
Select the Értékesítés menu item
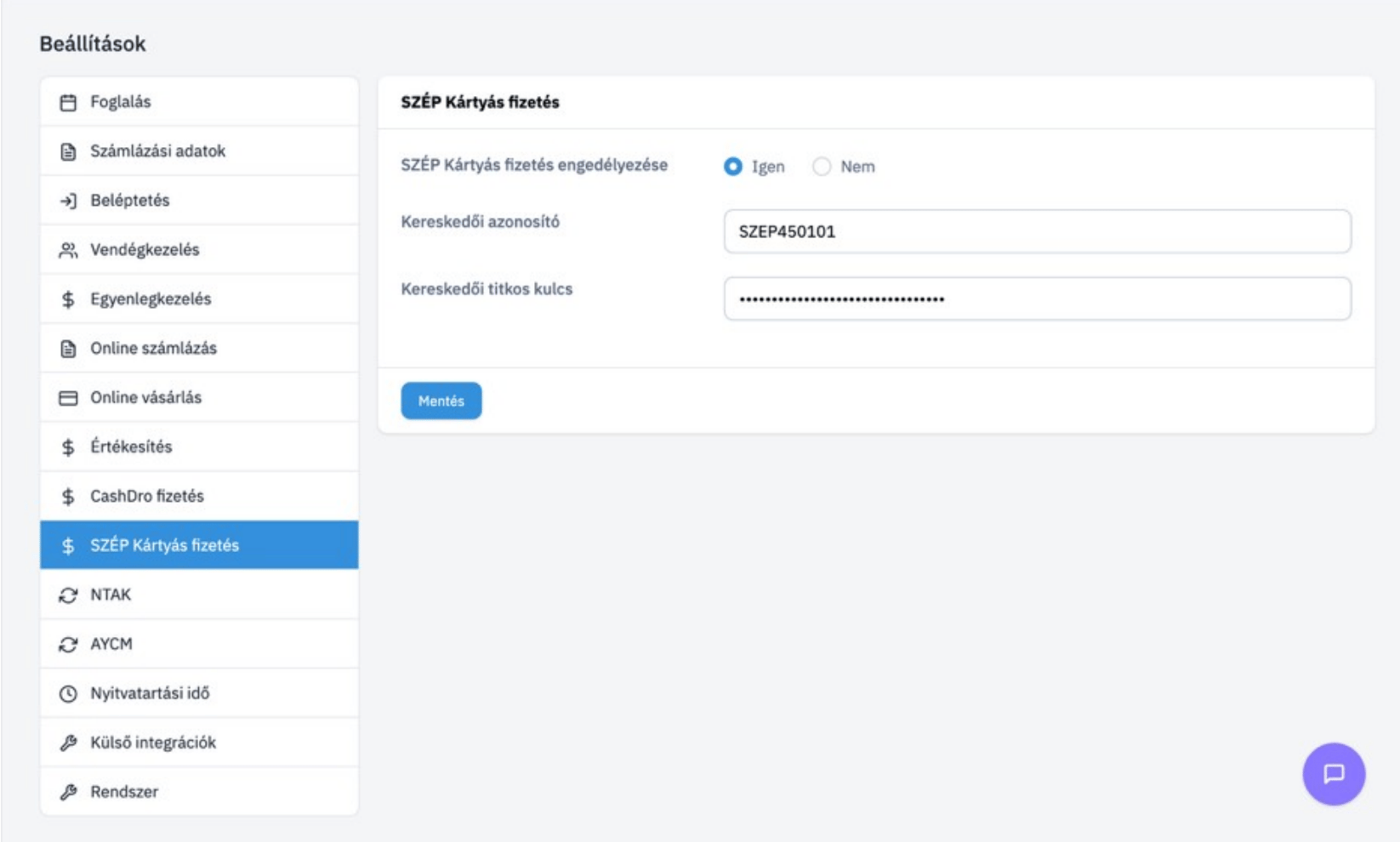pyautogui.click(x=199, y=447)
